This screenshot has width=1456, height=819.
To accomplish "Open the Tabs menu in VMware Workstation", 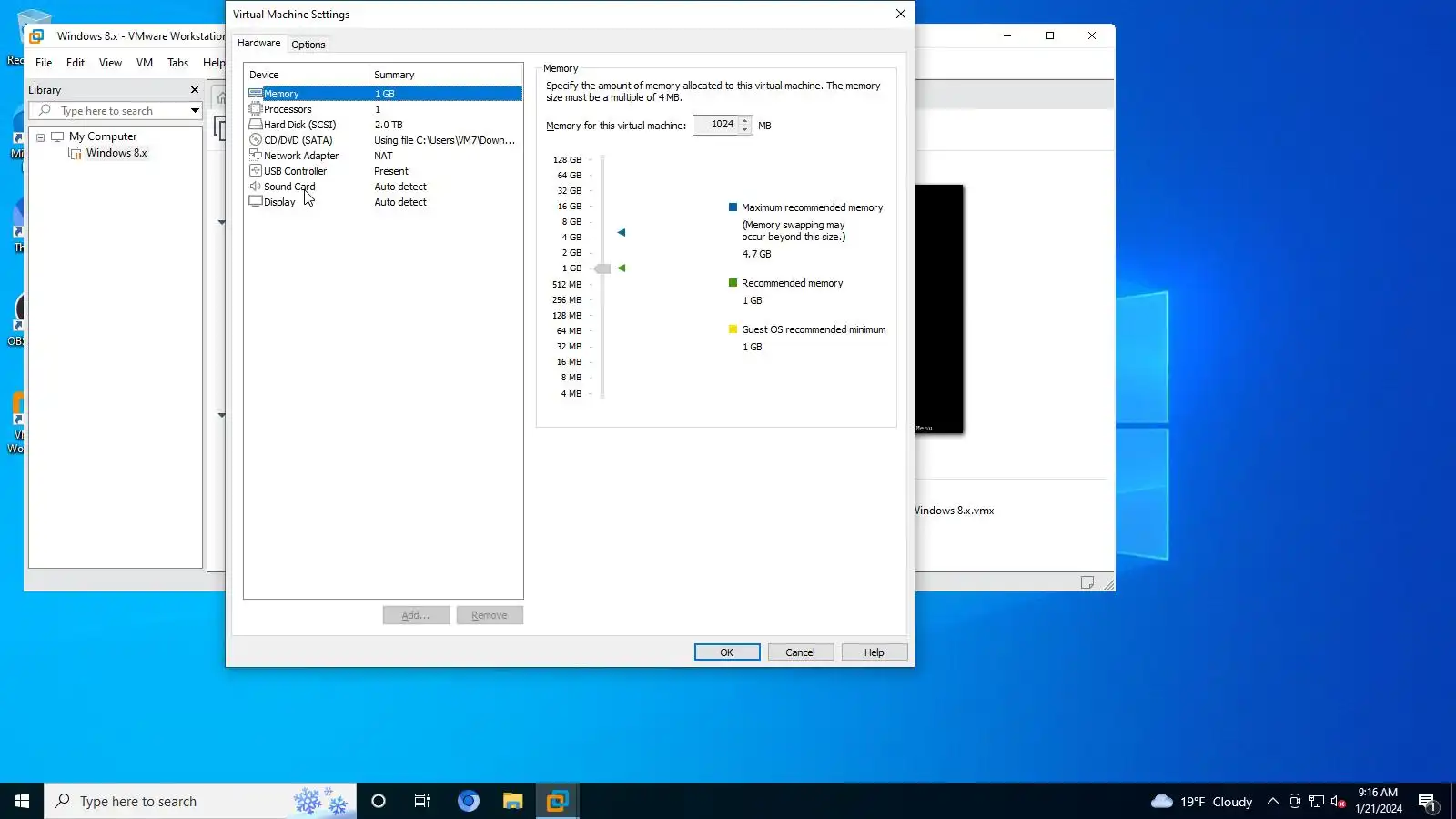I will 178,63.
